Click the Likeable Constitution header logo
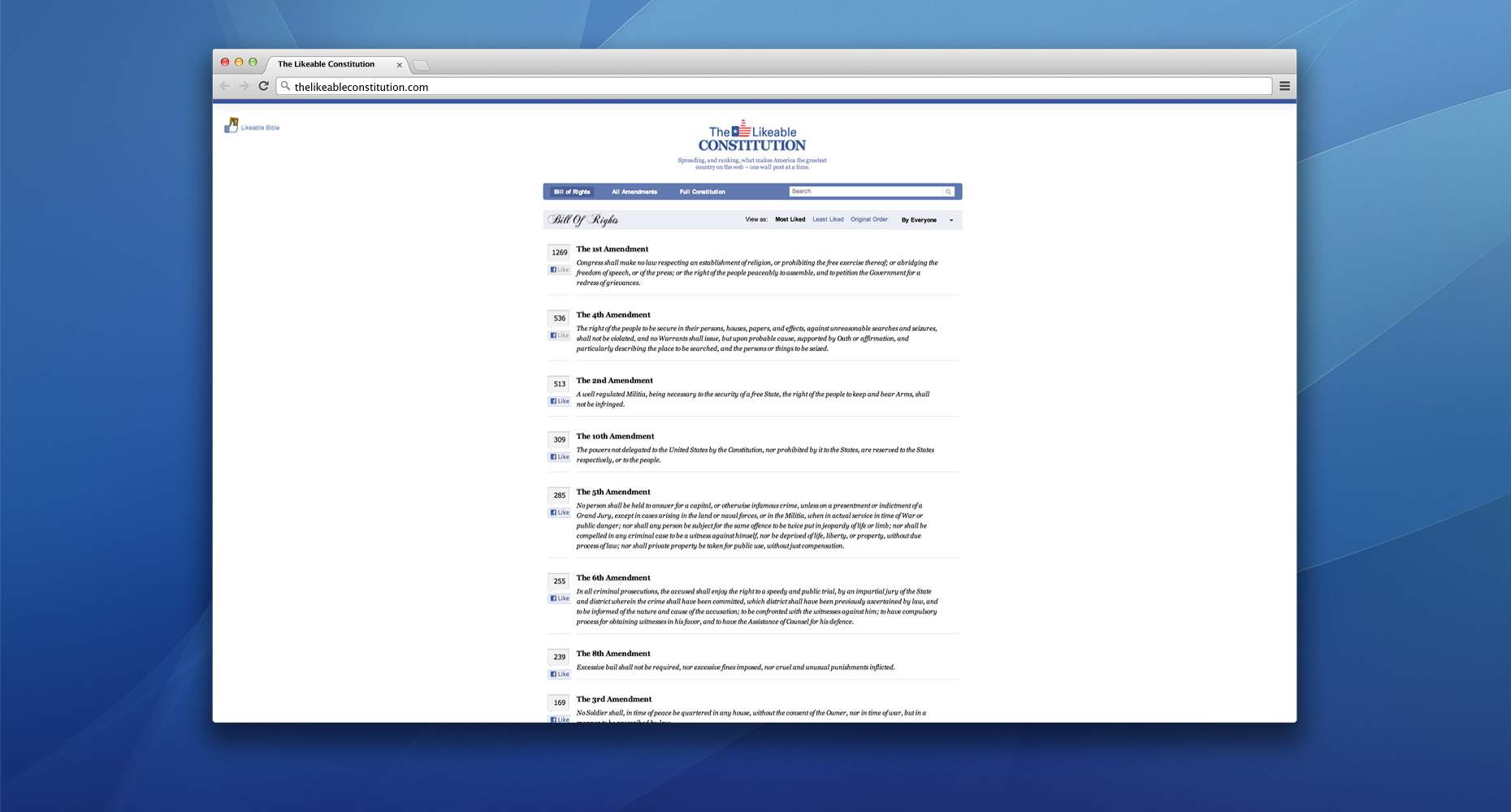 [x=752, y=136]
